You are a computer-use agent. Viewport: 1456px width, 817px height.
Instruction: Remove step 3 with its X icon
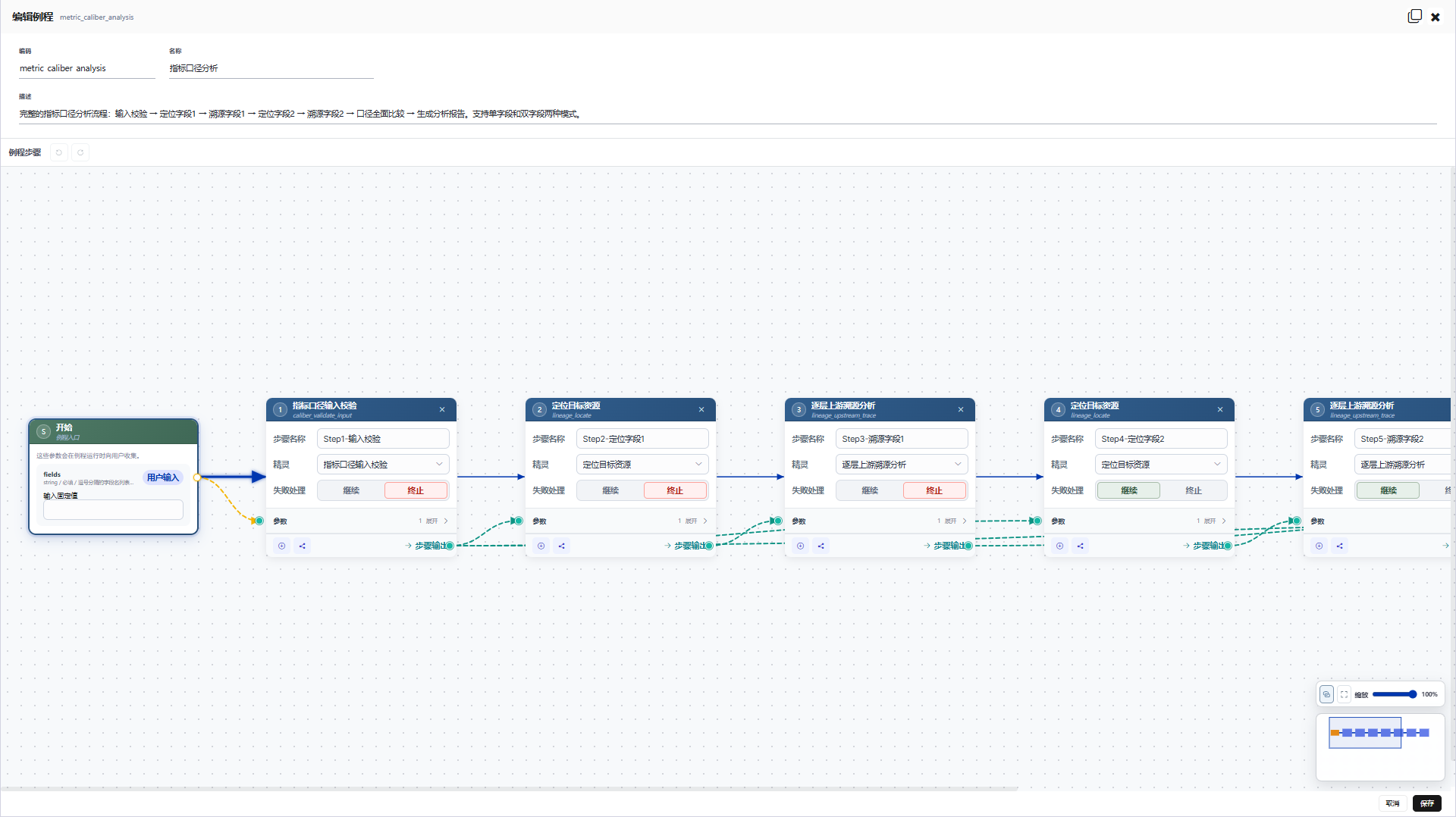(961, 409)
